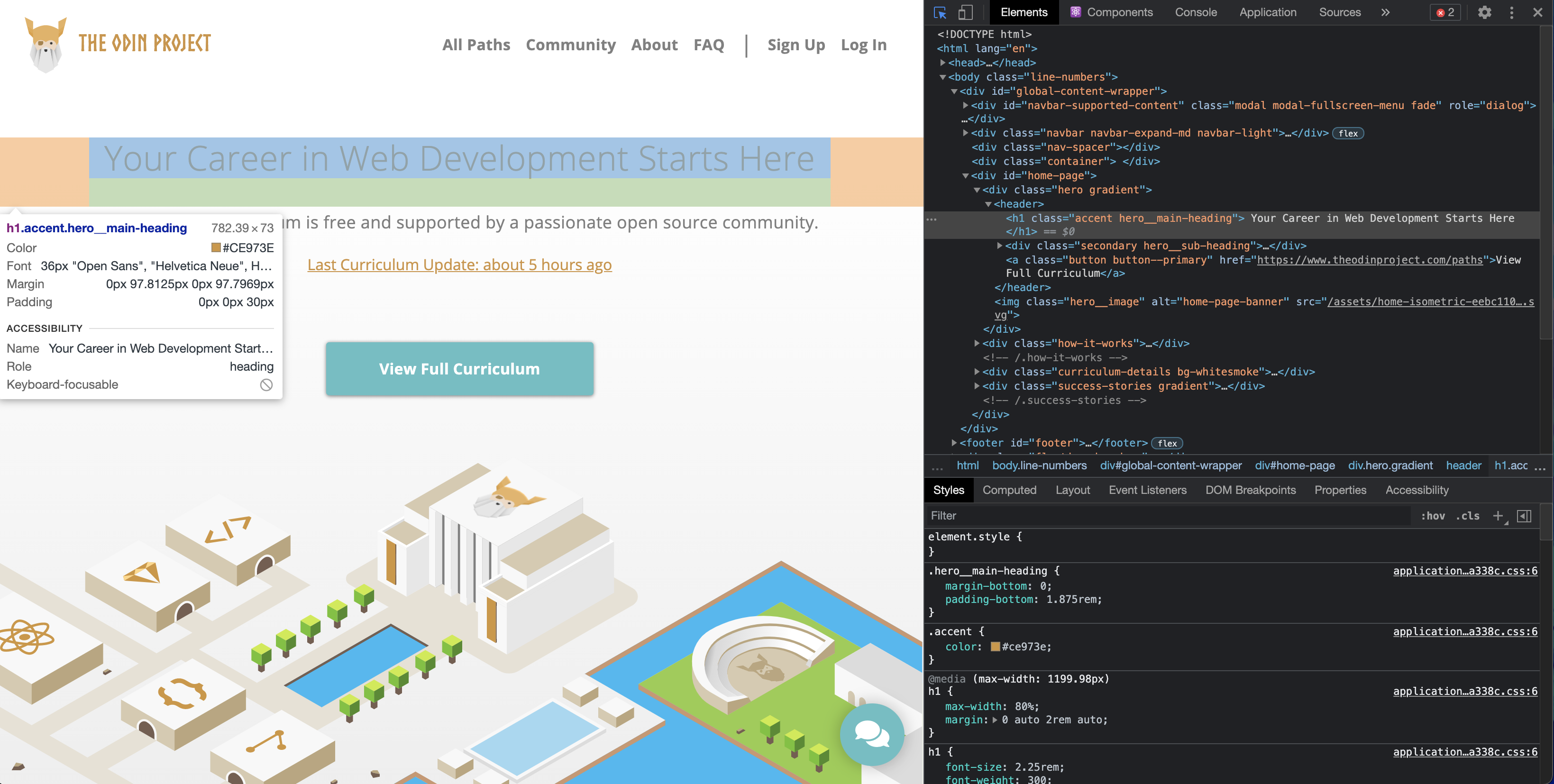The width and height of the screenshot is (1554, 784).
Task: Click flex badge on navbar div
Action: [x=1348, y=133]
